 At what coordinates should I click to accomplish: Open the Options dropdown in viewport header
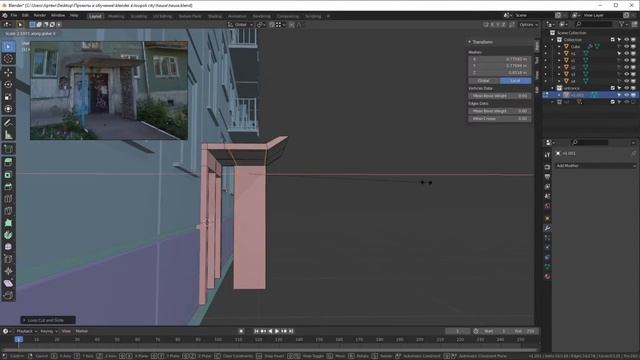[528, 24]
